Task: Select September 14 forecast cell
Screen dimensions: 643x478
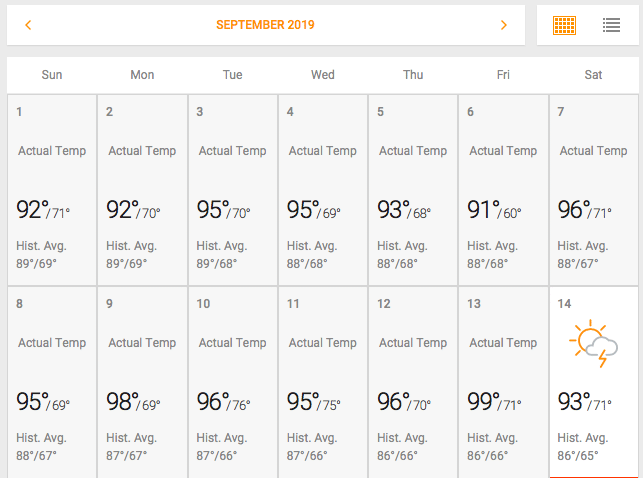Action: (x=593, y=384)
